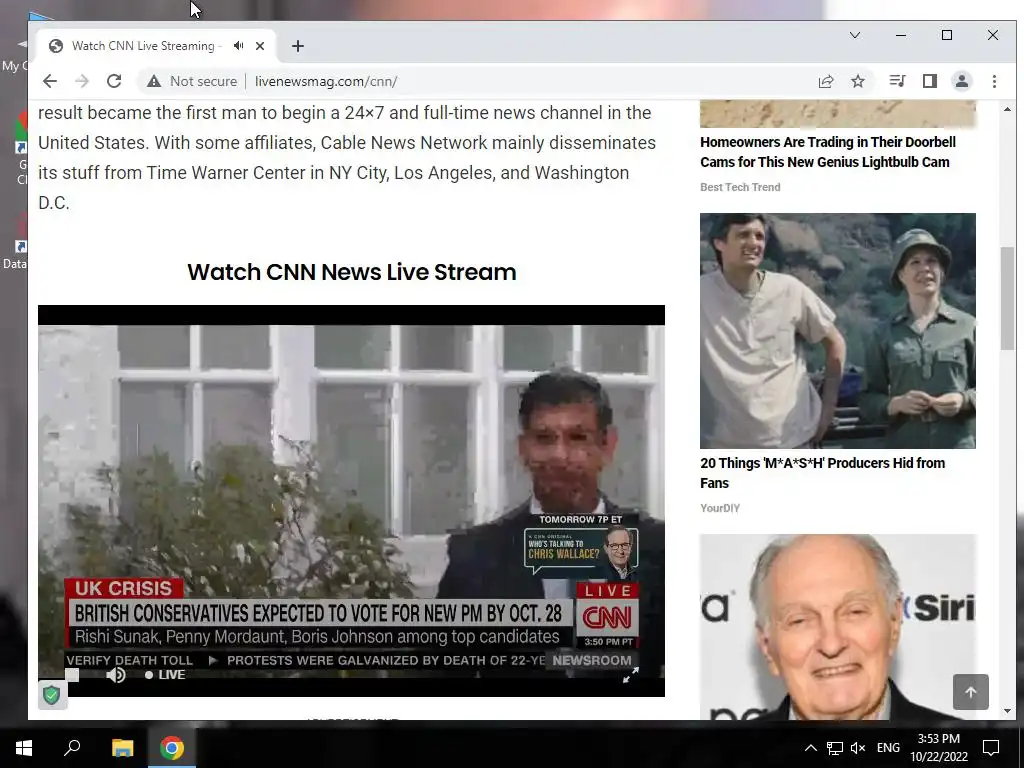1024x768 pixels.
Task: Open Chrome media controls icon
Action: (897, 81)
